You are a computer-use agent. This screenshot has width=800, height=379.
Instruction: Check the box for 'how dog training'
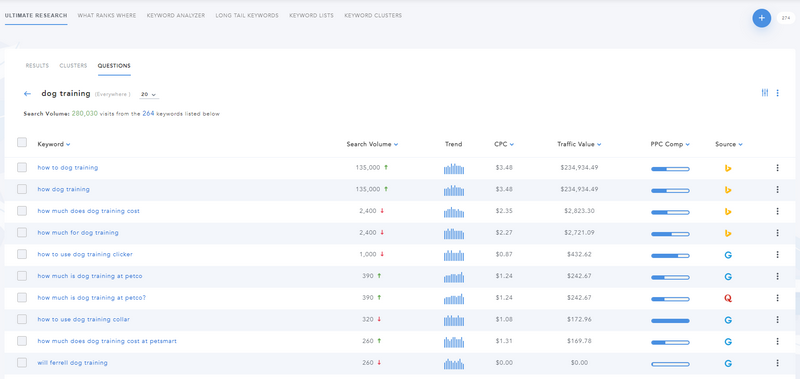pos(22,189)
